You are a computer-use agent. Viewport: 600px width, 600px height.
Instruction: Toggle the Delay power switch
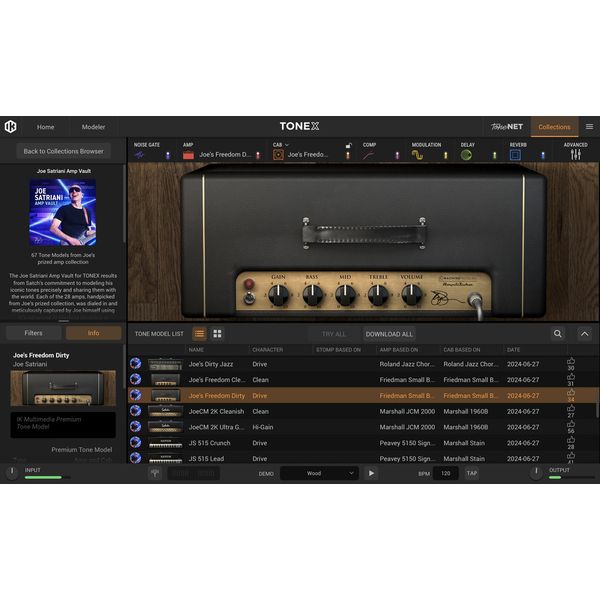(494, 155)
